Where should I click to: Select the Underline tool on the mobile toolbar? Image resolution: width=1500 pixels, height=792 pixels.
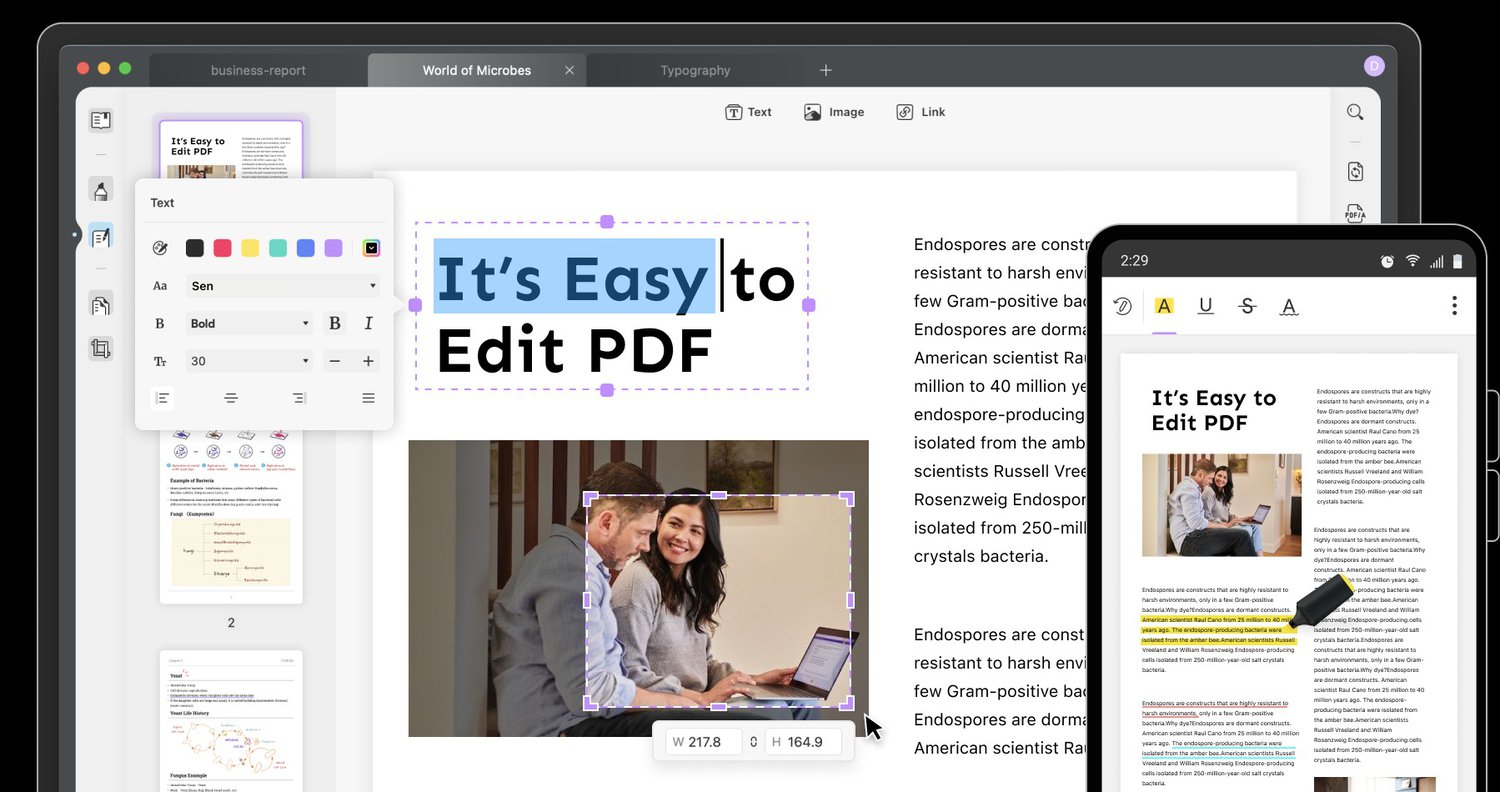coord(1205,306)
